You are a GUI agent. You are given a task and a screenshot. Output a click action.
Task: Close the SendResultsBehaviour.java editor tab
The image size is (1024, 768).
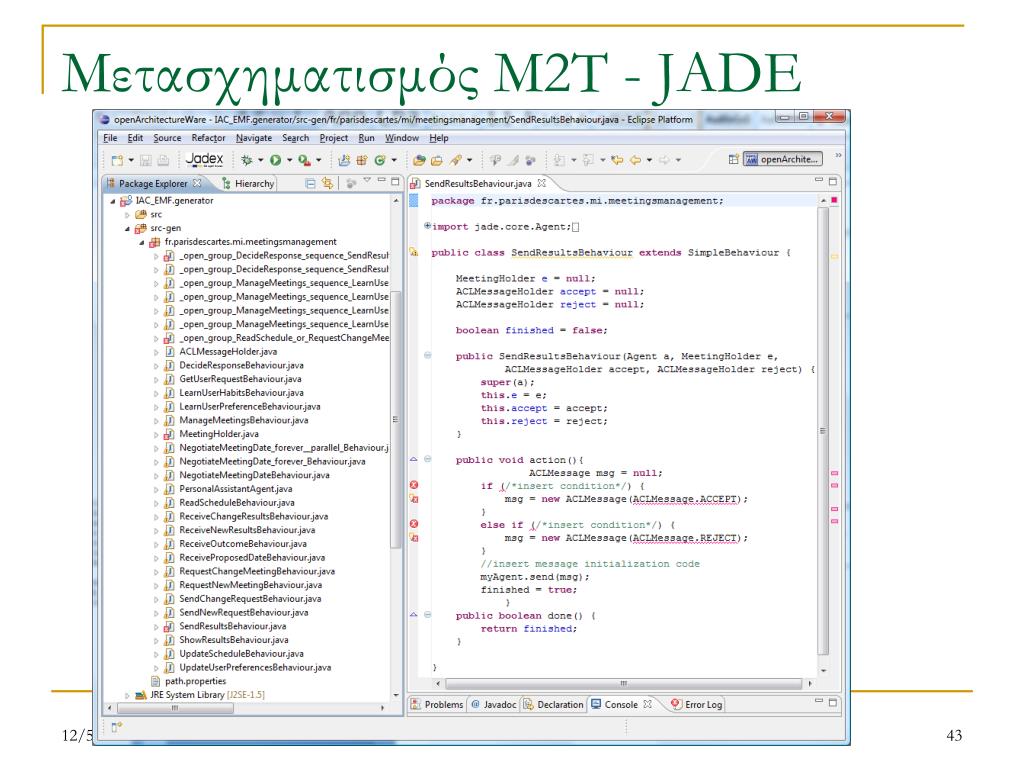click(x=541, y=184)
